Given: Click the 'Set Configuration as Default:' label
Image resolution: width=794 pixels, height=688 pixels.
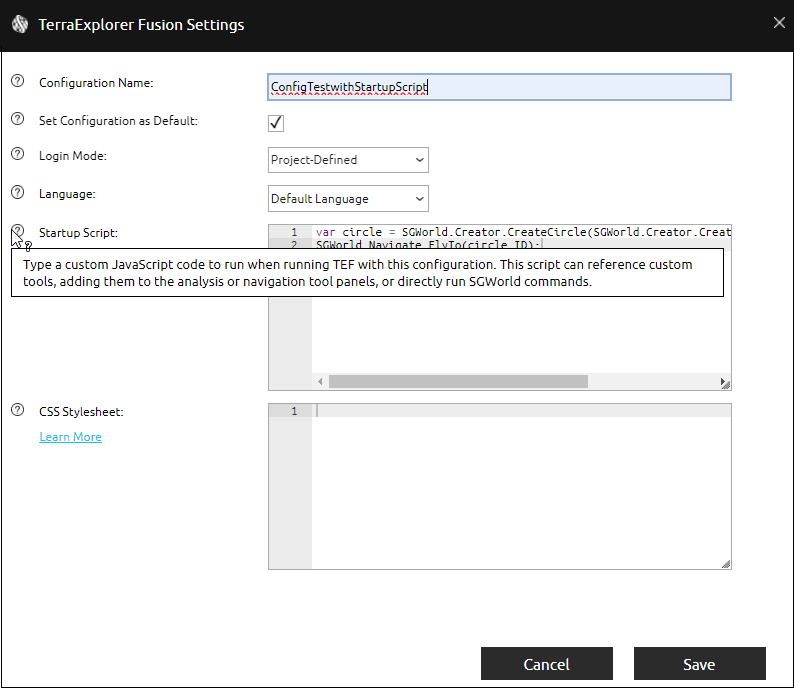Looking at the screenshot, I should [x=118, y=121].
